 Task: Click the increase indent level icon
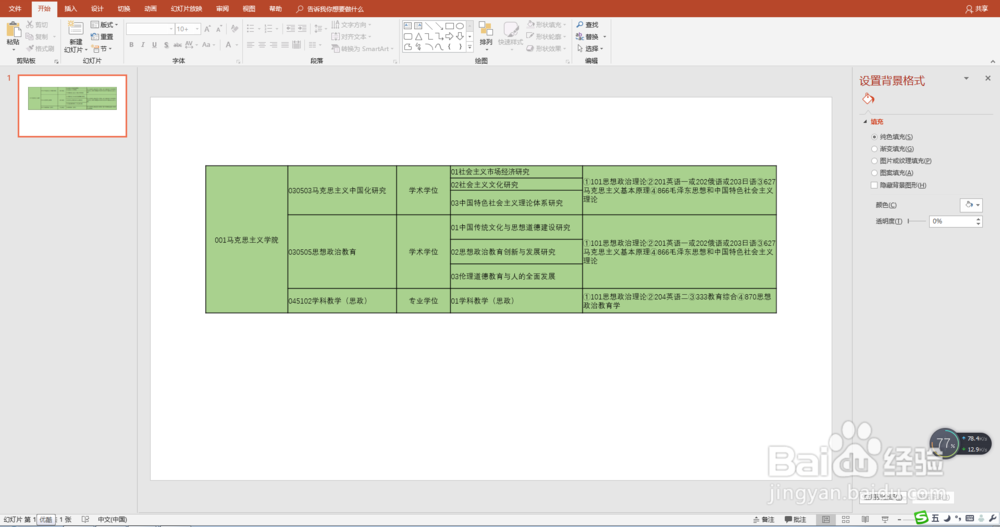coord(302,29)
